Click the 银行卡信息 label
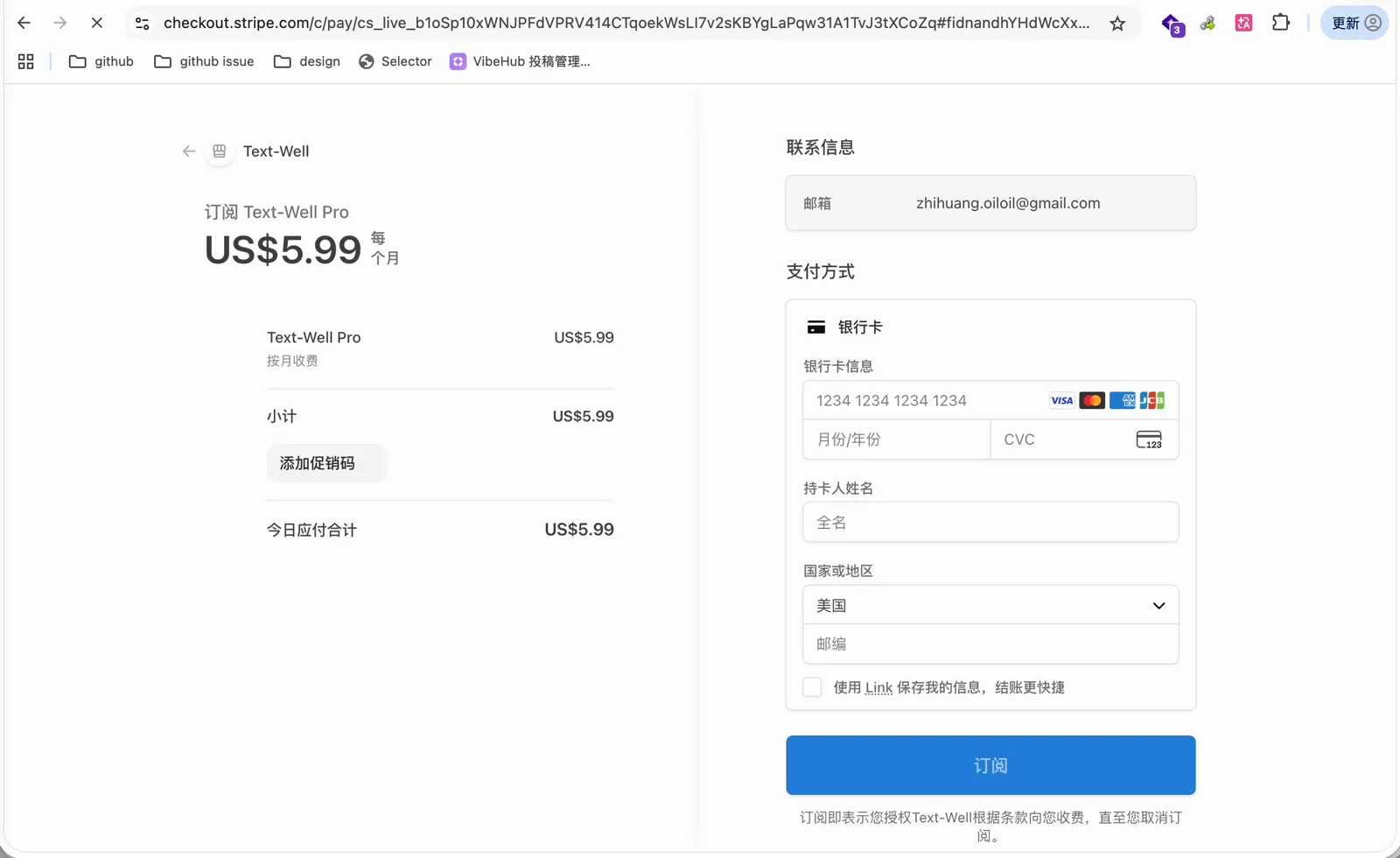Image resolution: width=1400 pixels, height=858 pixels. [x=838, y=366]
